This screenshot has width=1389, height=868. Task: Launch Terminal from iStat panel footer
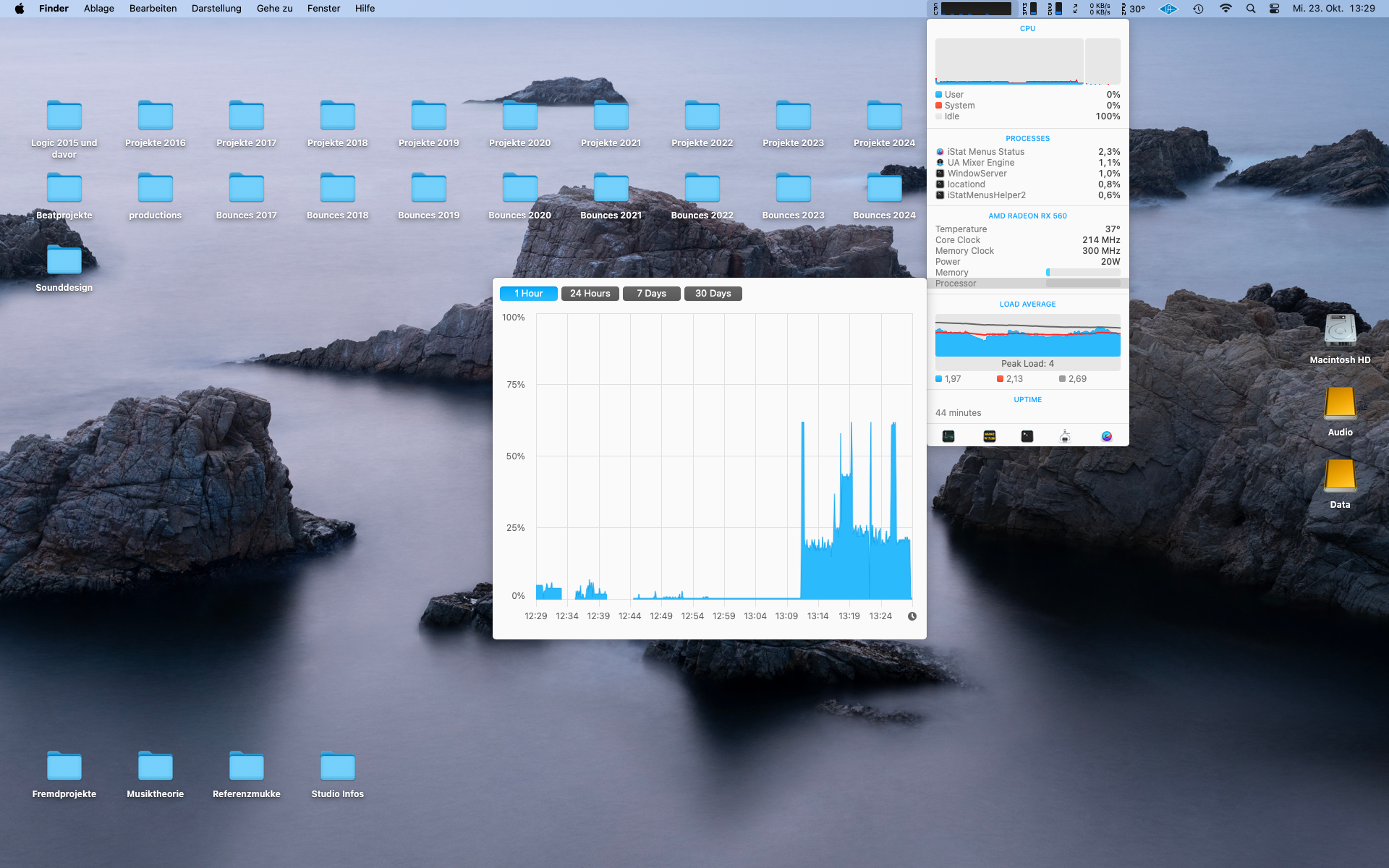click(x=1027, y=436)
